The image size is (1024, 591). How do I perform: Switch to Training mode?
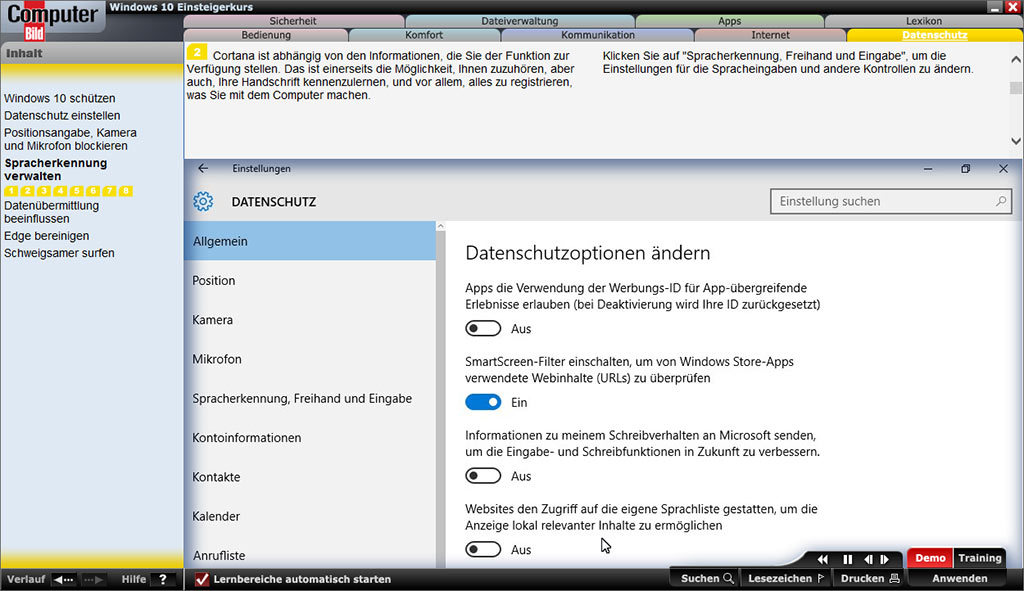pyautogui.click(x=980, y=558)
